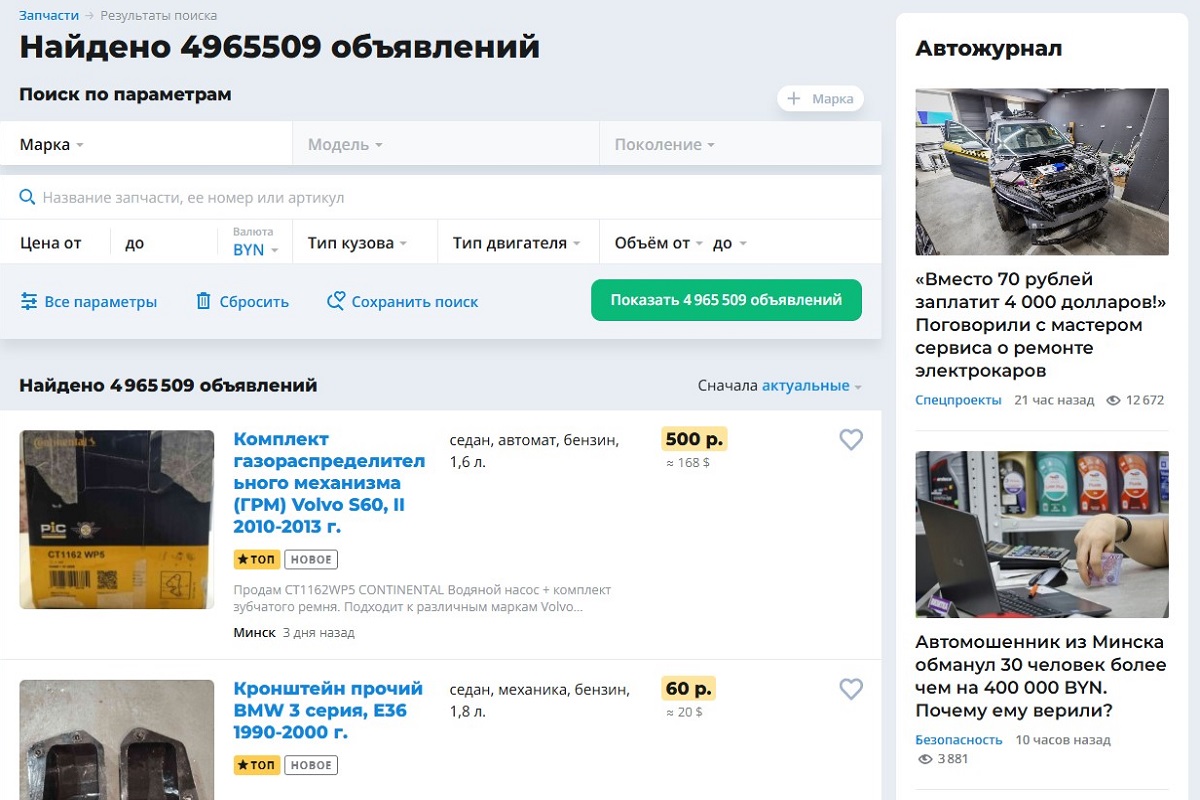This screenshot has height=800, width=1200.
Task: Open the Continental box listing photo
Action: click(x=117, y=519)
